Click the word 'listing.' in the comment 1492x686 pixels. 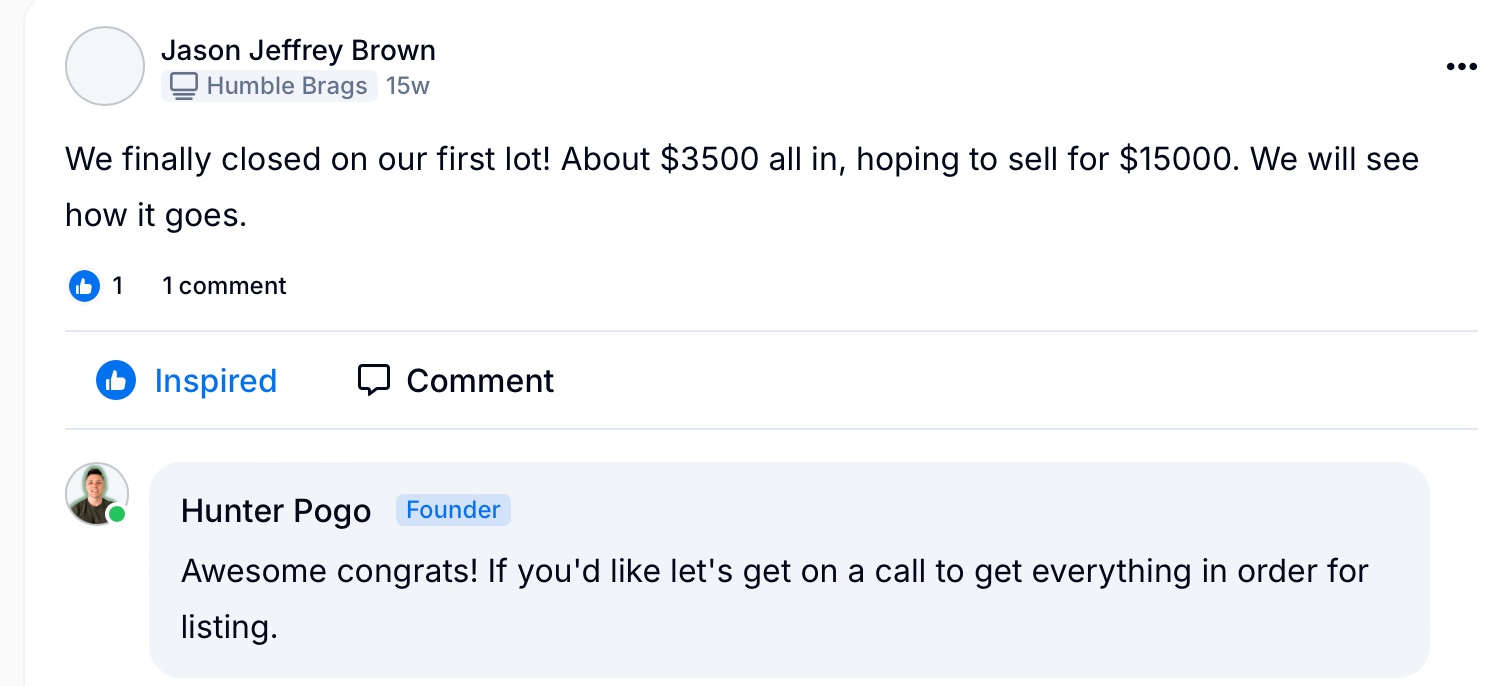pos(229,627)
